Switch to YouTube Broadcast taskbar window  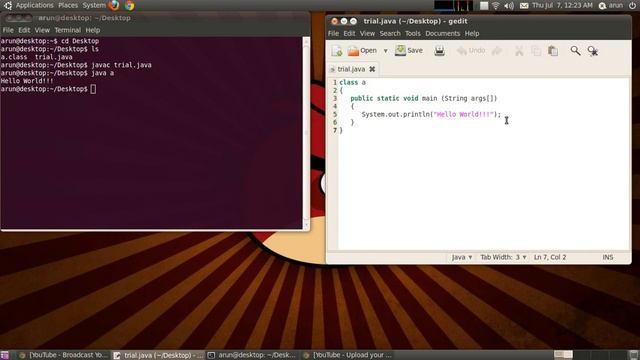click(64, 355)
